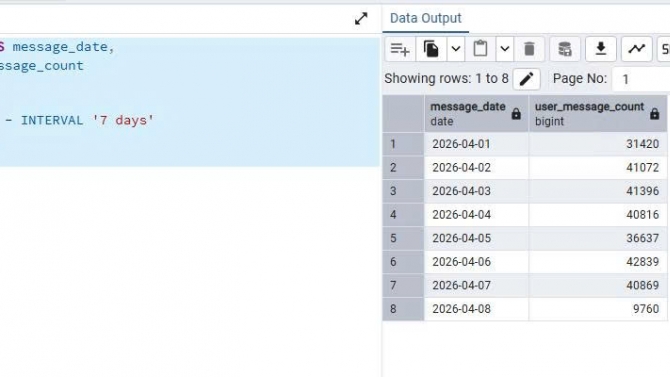Click the count cell 31420
670x377 pixels.
[598, 144]
